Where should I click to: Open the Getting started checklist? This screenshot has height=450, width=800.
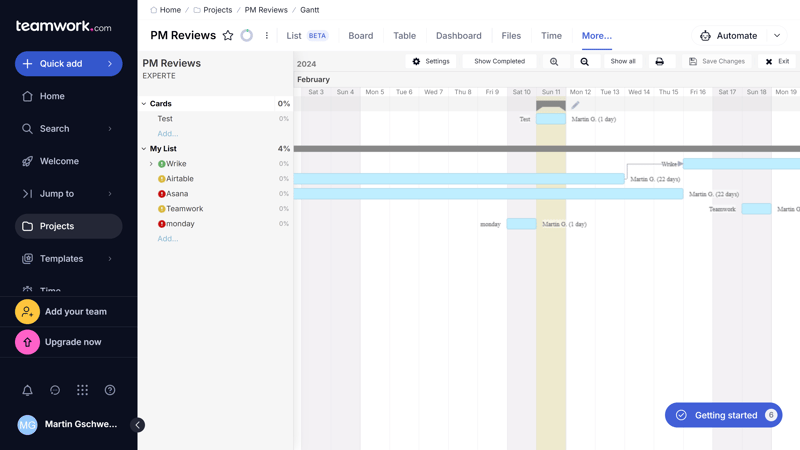point(723,415)
